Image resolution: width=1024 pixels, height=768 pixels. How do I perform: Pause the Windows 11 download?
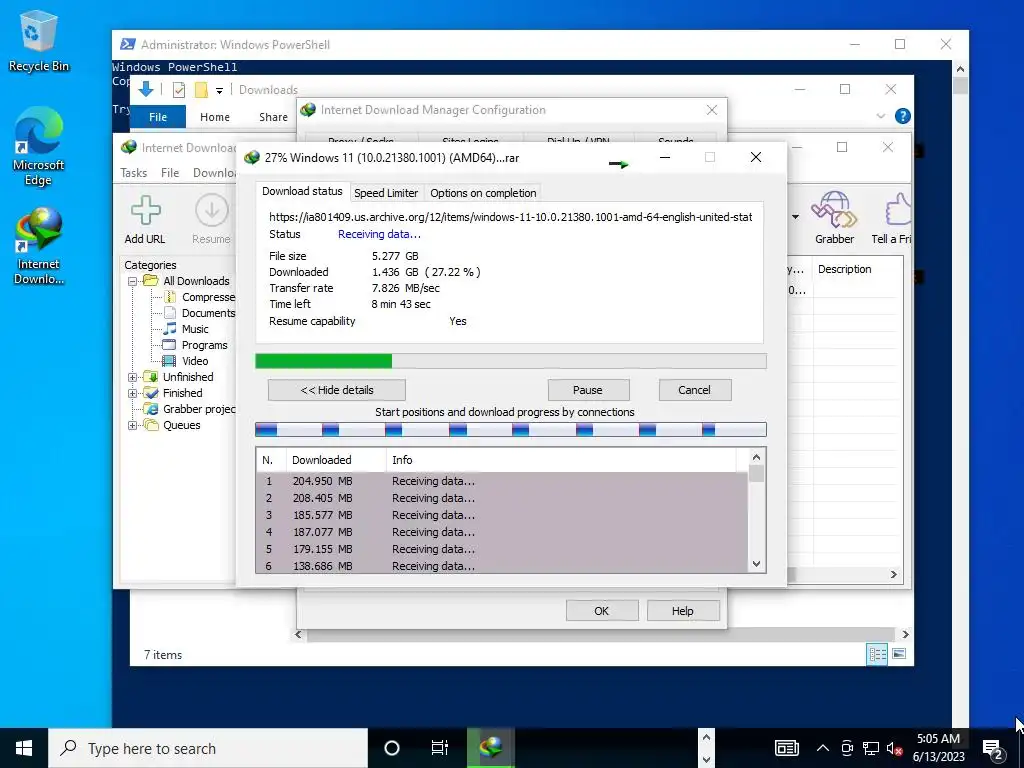588,390
